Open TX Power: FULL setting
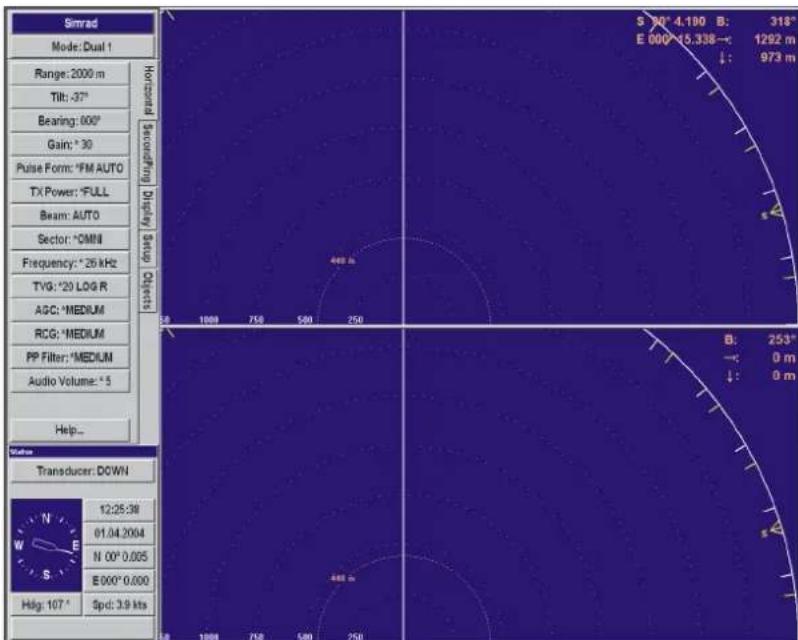Image resolution: width=798 pixels, height=640 pixels. (70, 192)
